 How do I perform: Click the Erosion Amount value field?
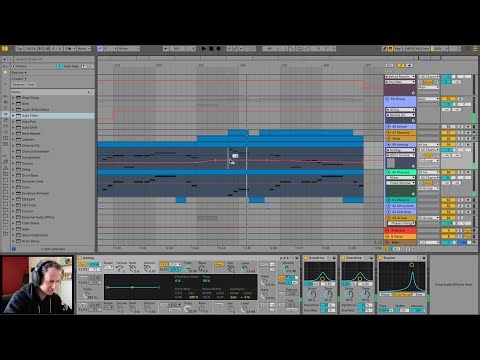pyautogui.click(x=418, y=310)
